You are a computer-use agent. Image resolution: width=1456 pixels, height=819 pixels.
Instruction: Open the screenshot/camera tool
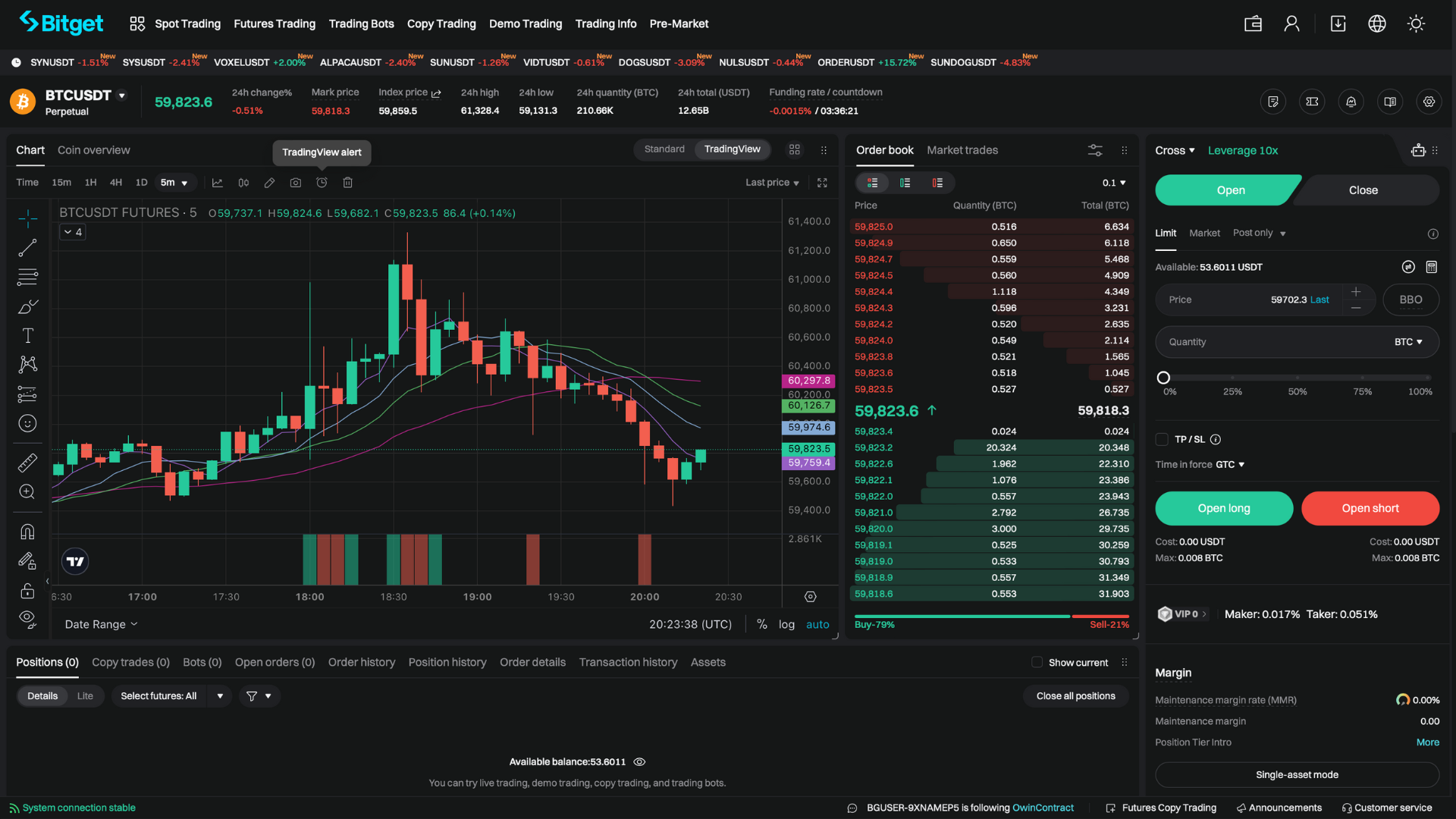click(x=294, y=182)
